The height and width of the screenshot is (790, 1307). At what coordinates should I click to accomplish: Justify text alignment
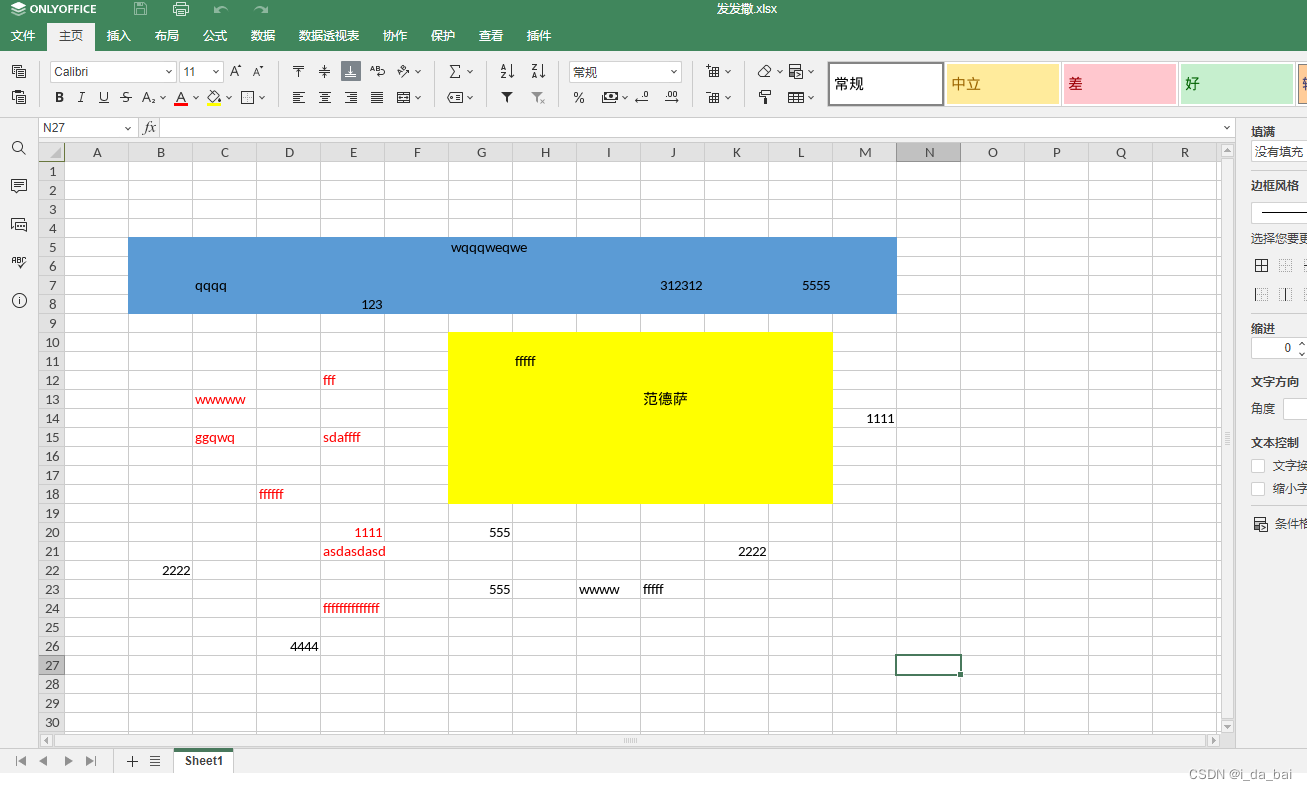pyautogui.click(x=377, y=97)
